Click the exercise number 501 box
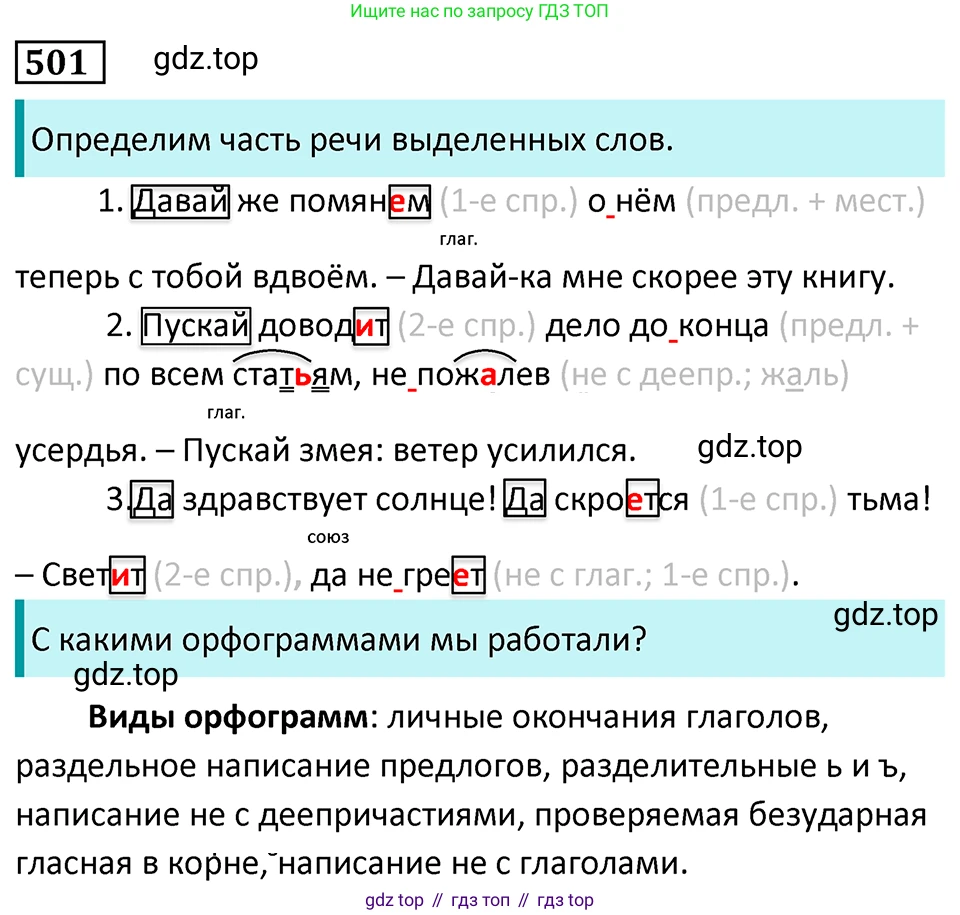960x915 pixels. click(59, 63)
